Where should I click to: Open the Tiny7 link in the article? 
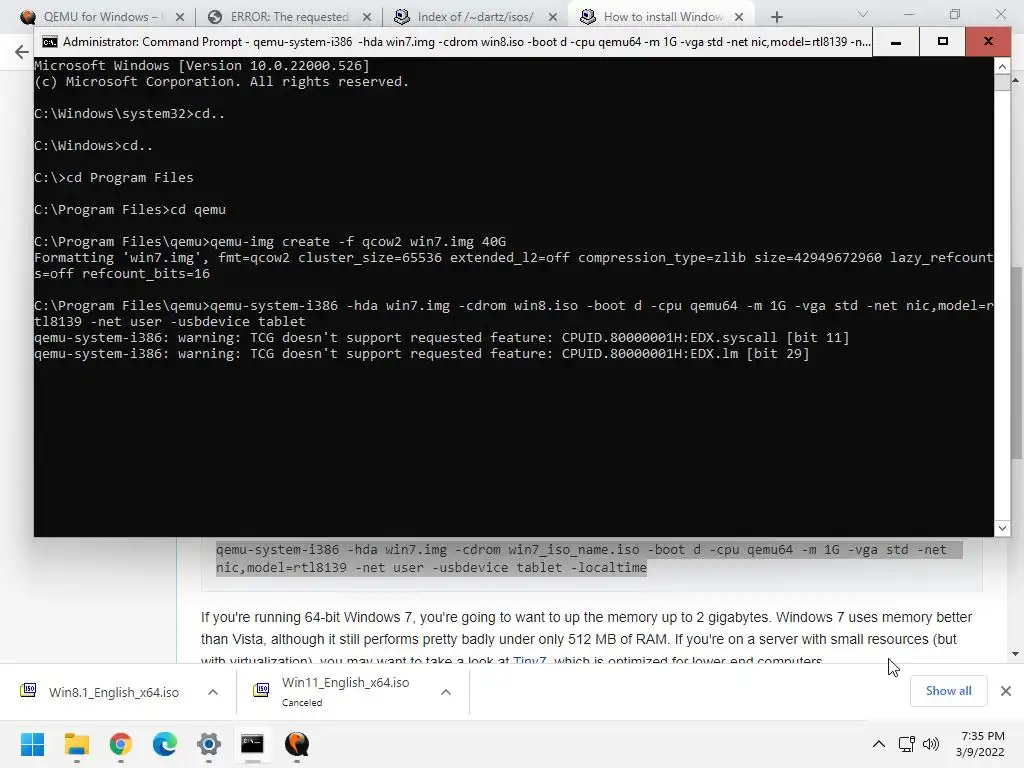coord(529,660)
